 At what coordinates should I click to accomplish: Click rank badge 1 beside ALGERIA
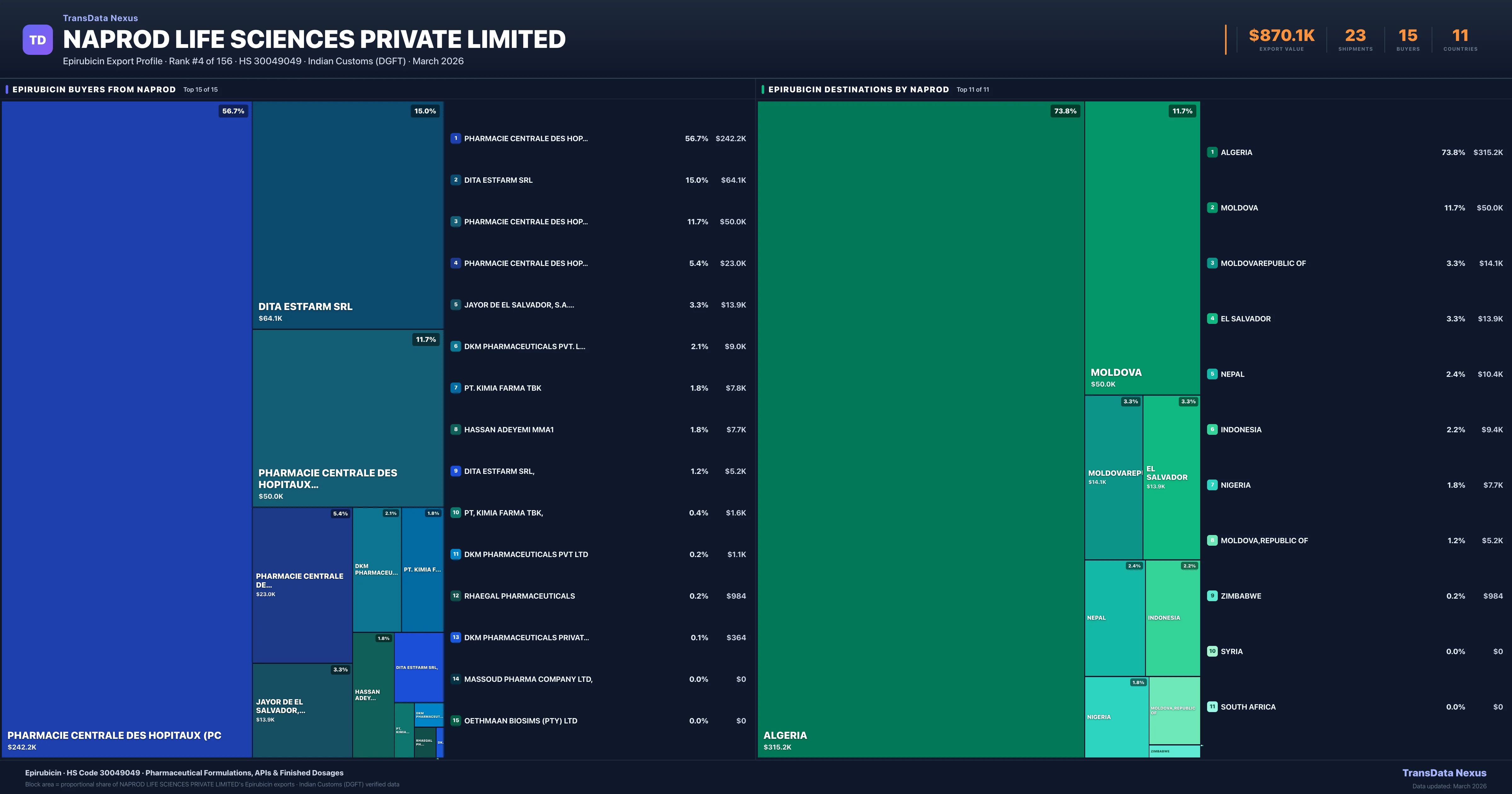tap(1212, 152)
